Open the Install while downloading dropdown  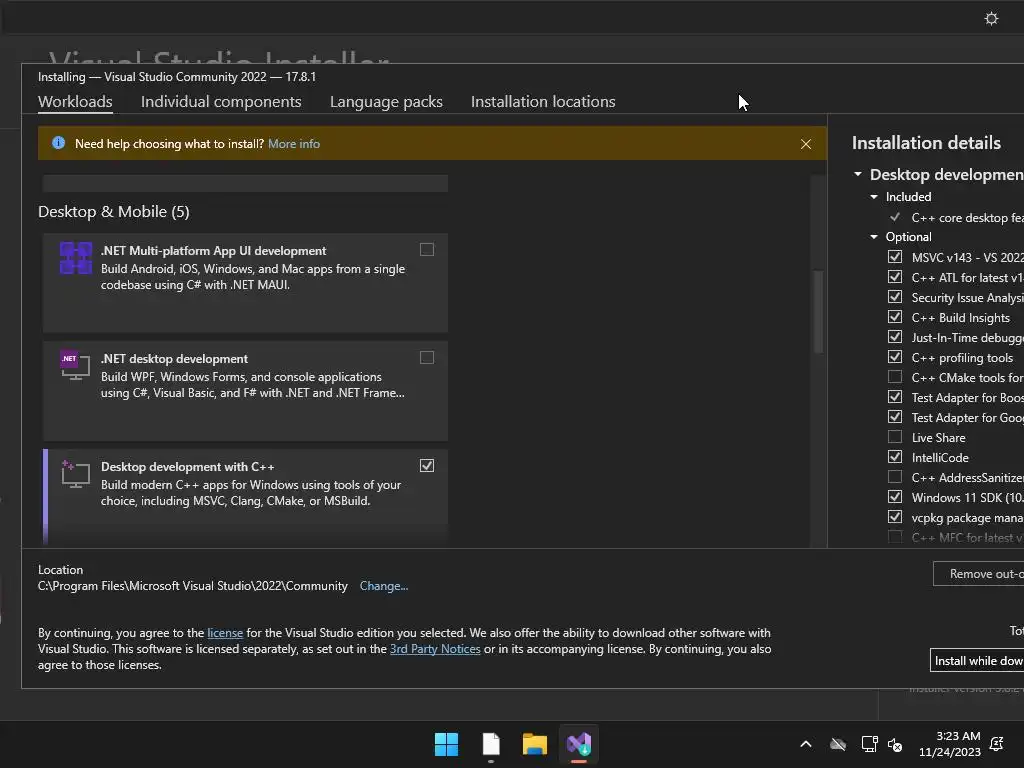(x=977, y=660)
